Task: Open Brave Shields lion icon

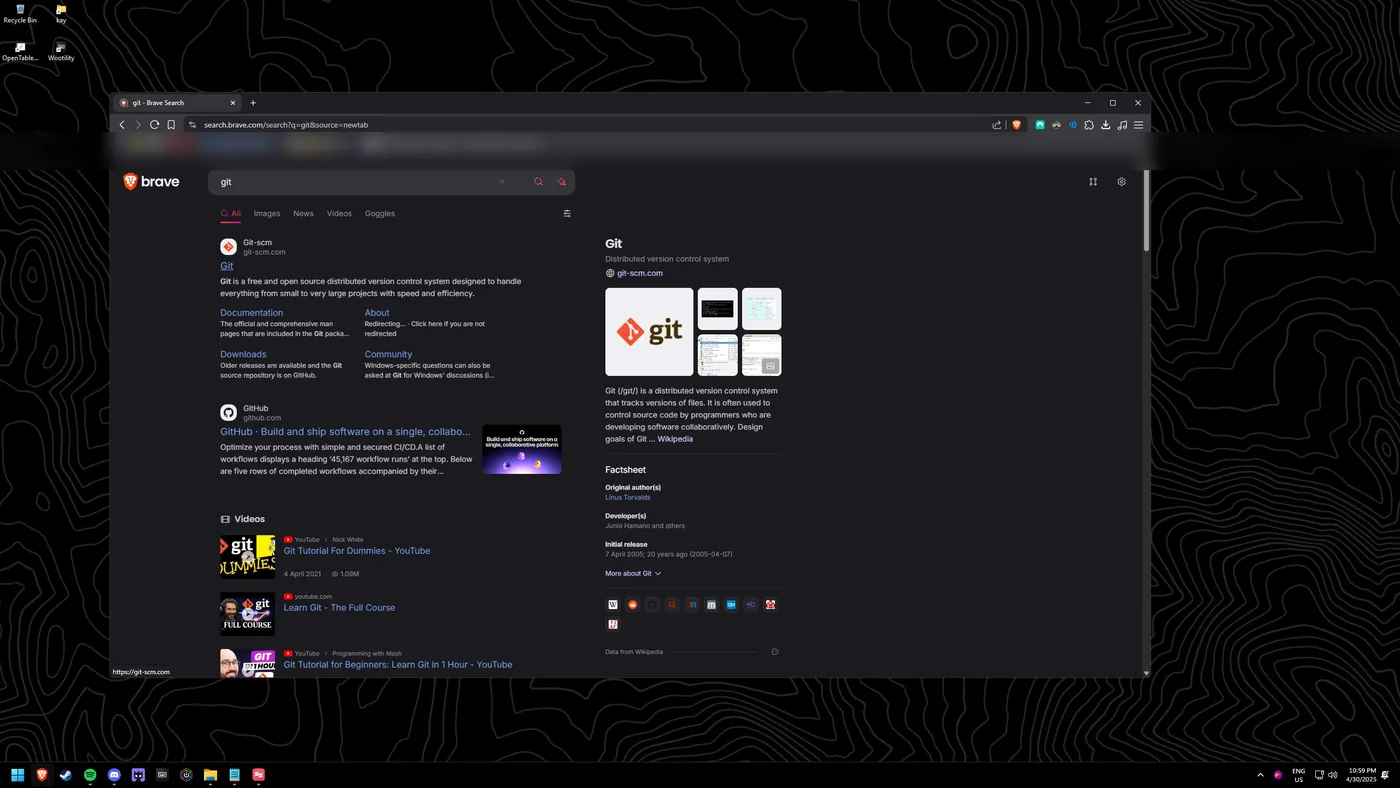Action: [1017, 125]
